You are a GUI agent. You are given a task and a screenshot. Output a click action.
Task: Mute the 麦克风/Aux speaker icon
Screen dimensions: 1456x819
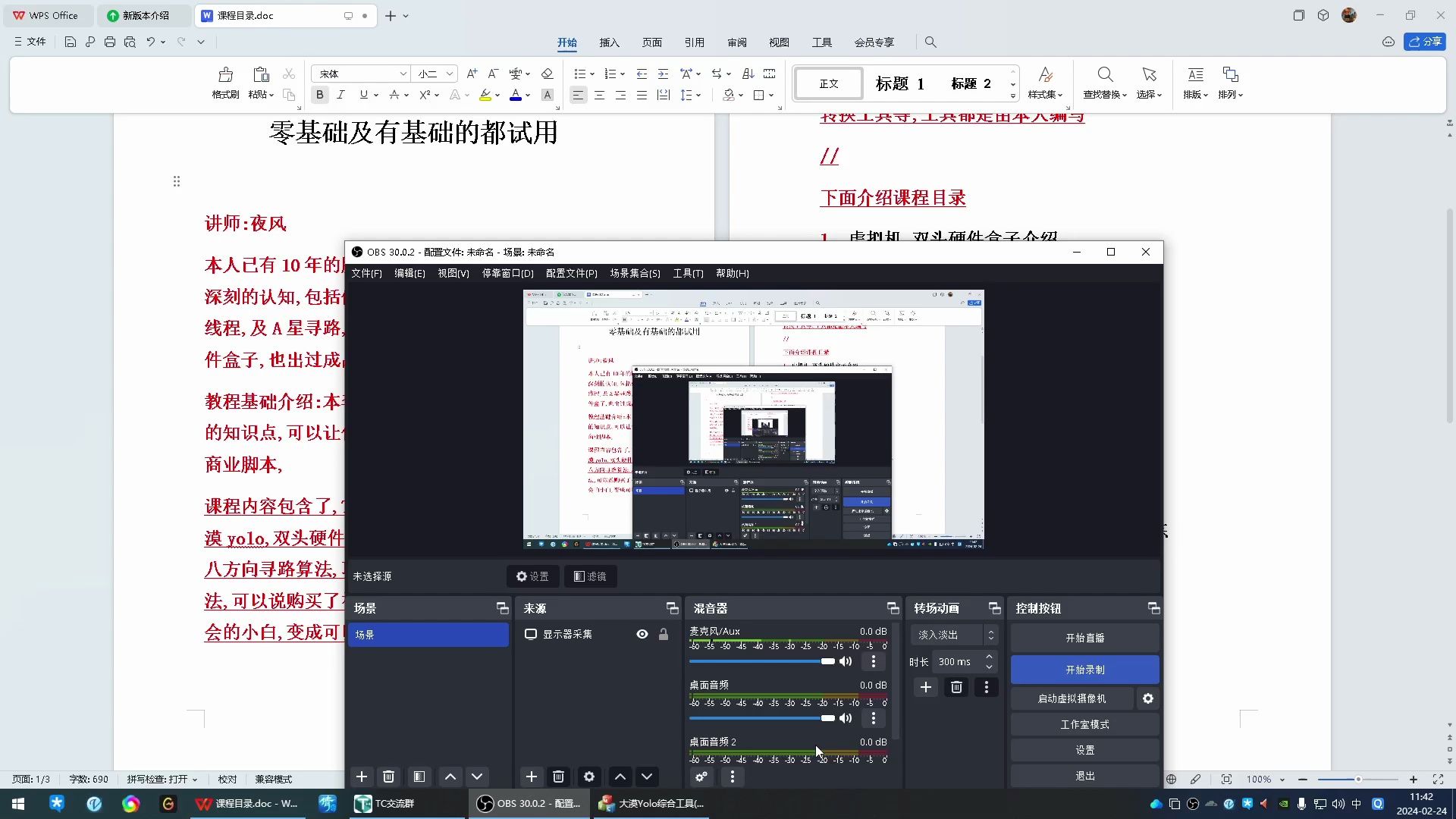[846, 661]
